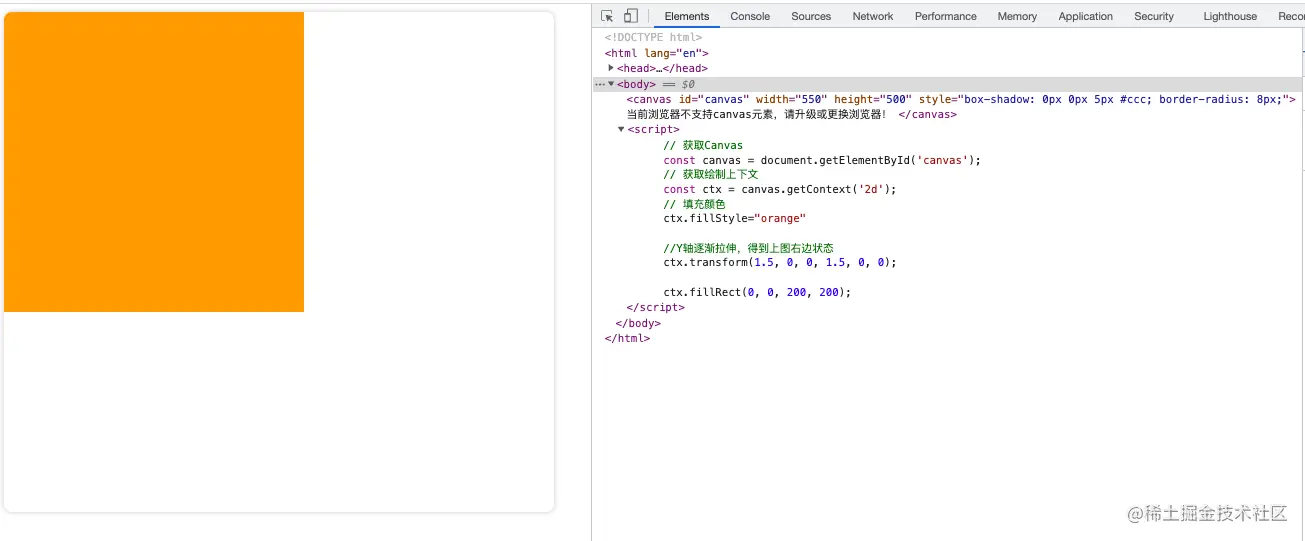Select the closing body tag
This screenshot has height=541, width=1305.
(x=638, y=323)
